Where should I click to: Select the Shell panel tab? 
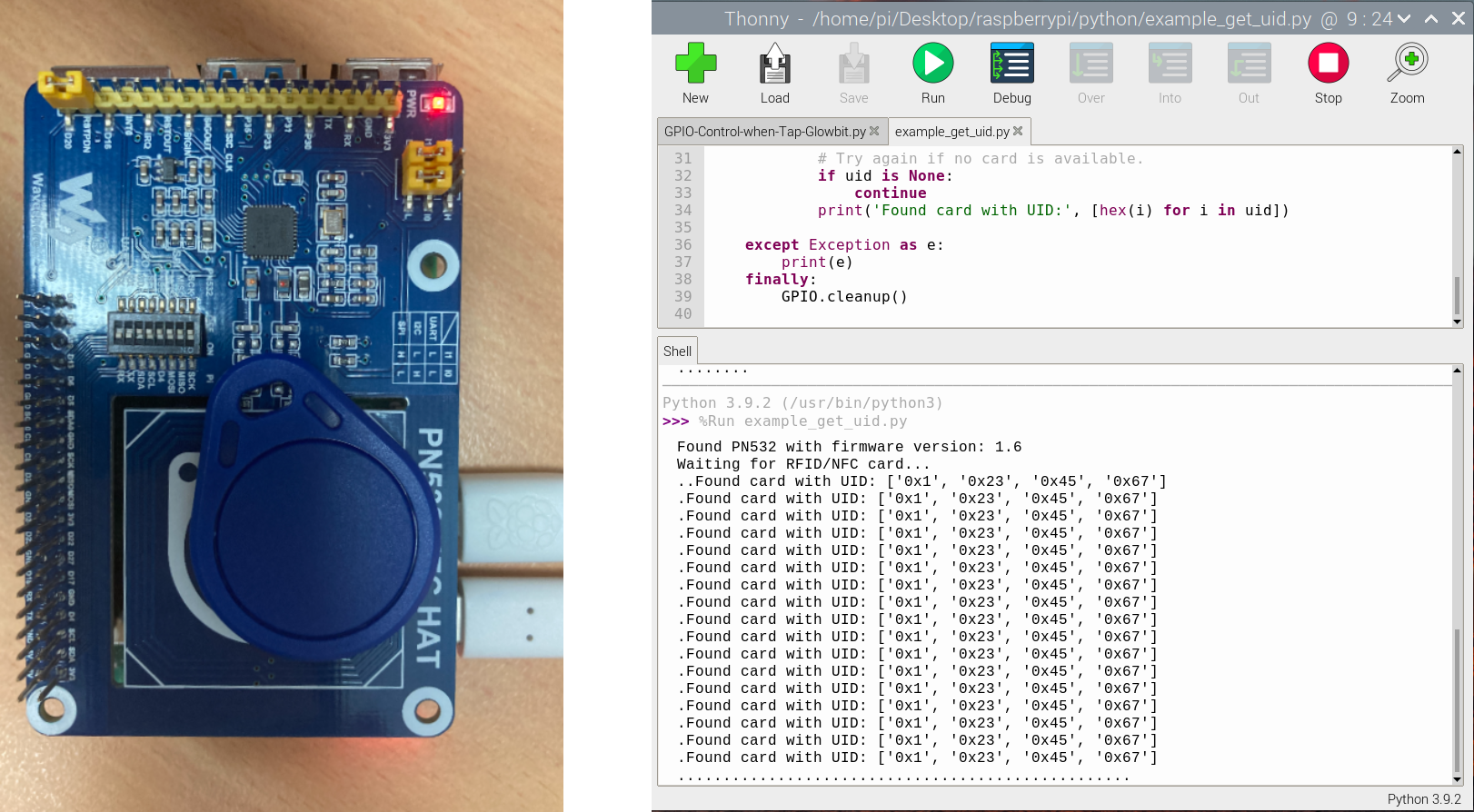[x=677, y=352]
